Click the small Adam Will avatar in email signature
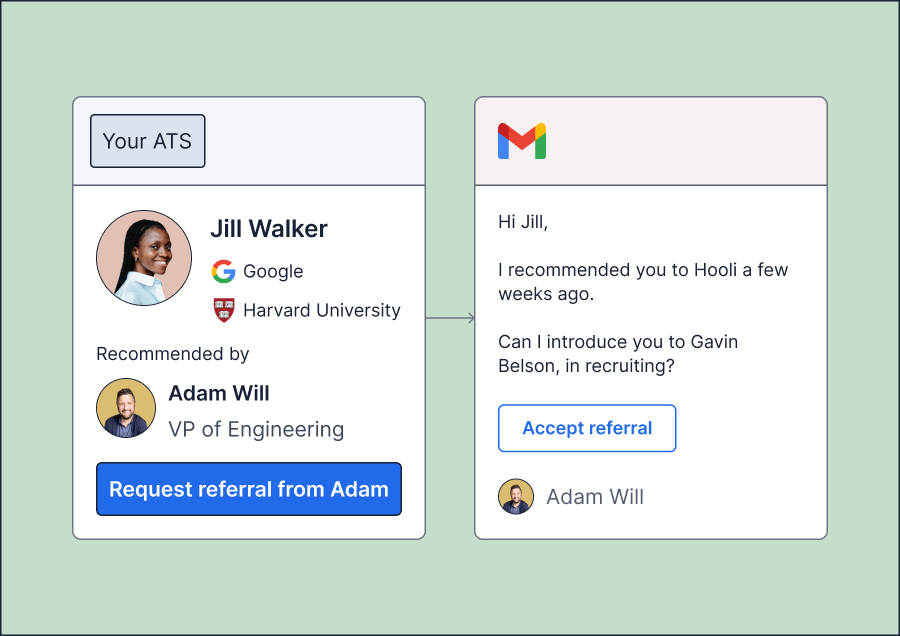Screen dimensions: 900x636 [516, 497]
